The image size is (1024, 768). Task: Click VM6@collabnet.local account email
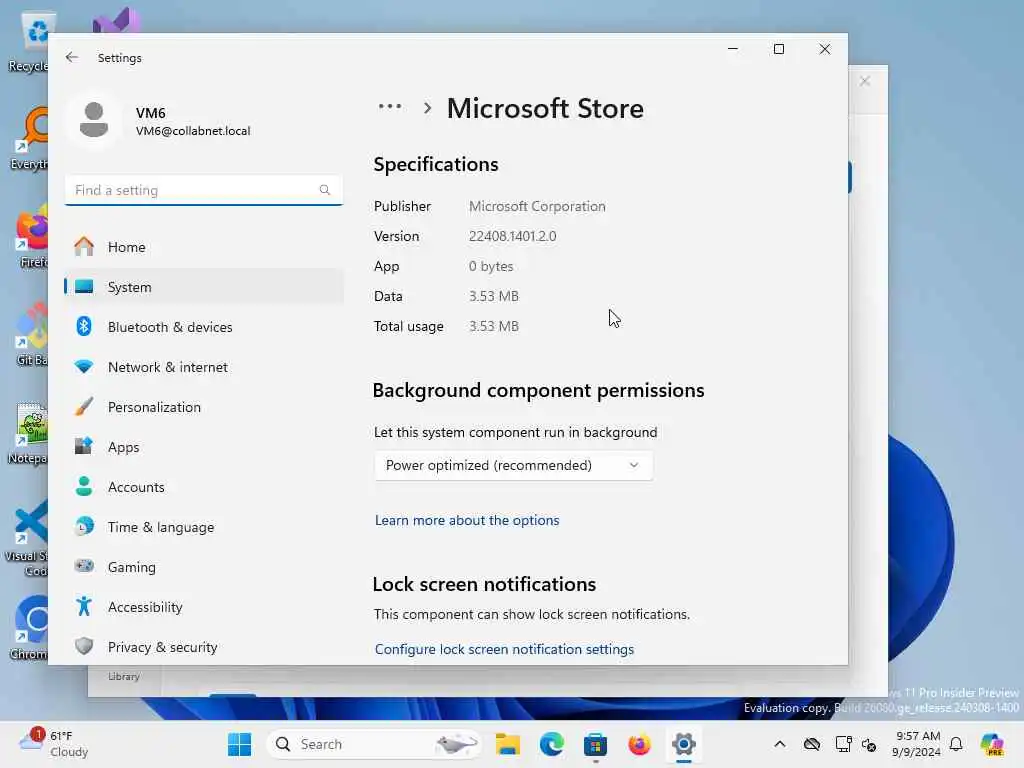click(193, 131)
